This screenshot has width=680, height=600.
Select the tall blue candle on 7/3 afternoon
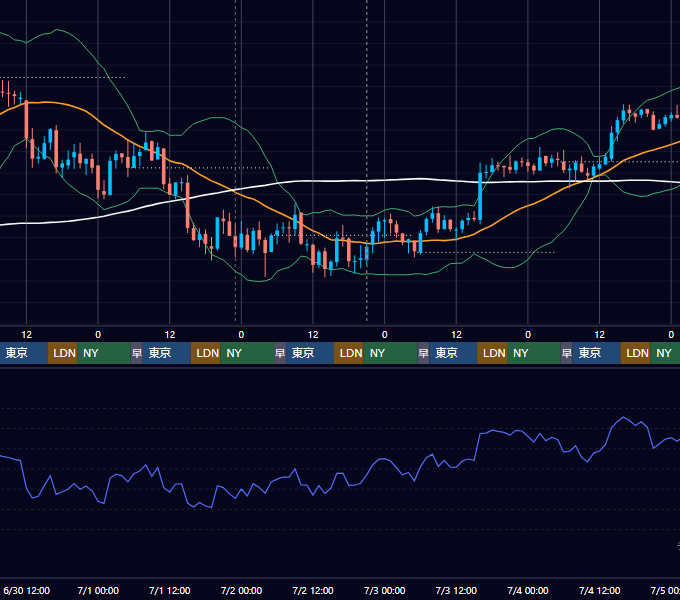[x=480, y=195]
